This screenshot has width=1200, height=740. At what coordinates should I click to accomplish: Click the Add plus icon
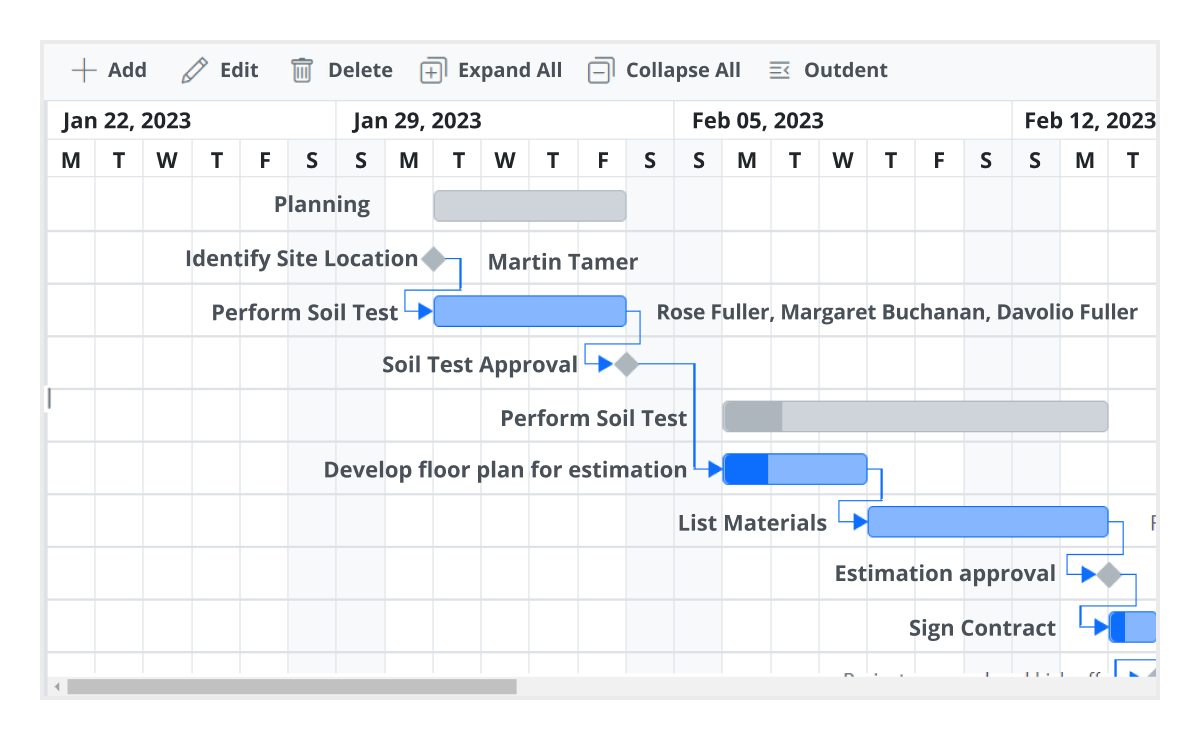click(x=85, y=70)
